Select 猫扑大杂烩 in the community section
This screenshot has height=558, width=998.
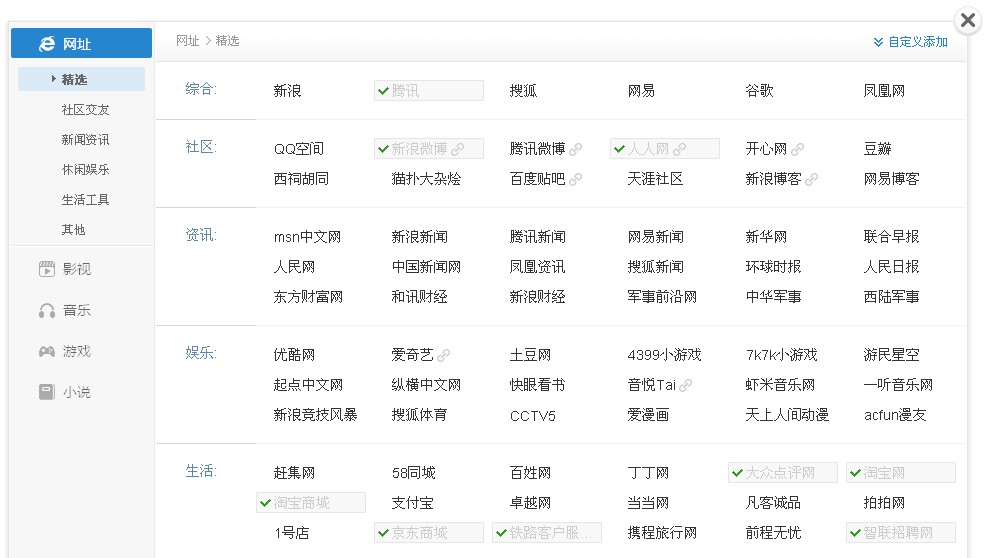(x=426, y=179)
